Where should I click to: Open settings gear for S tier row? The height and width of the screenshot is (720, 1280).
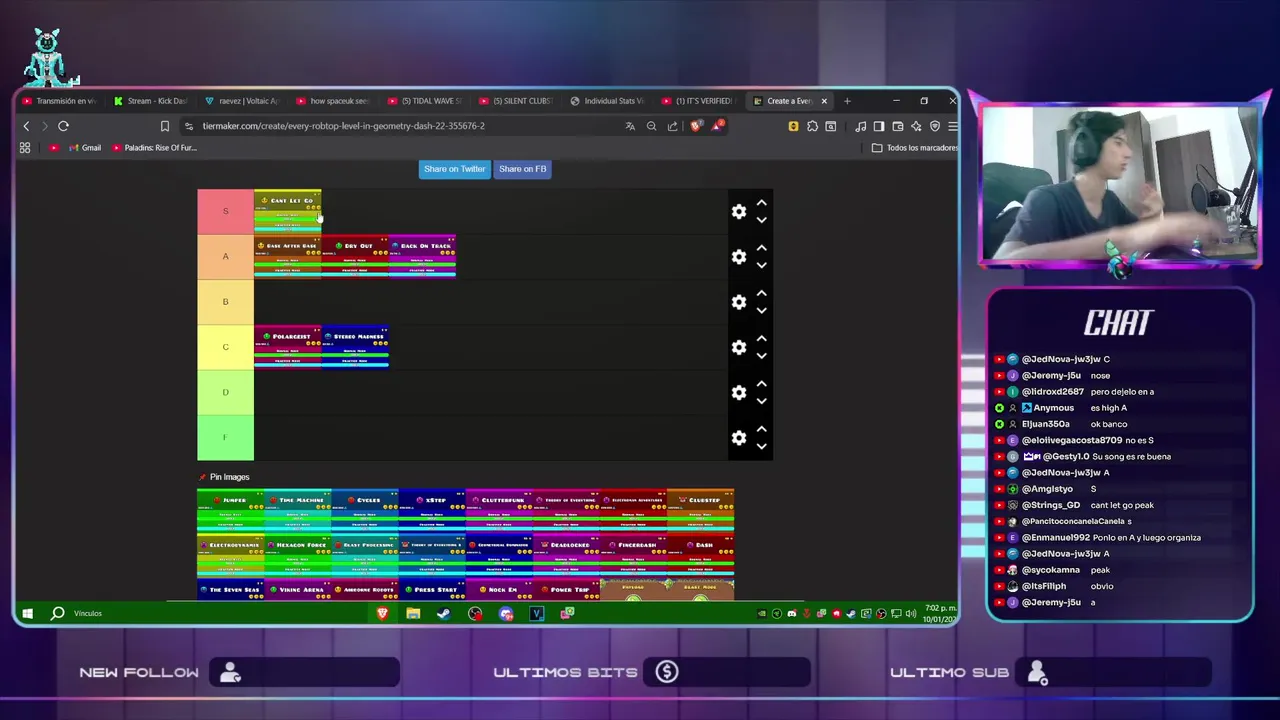coord(738,211)
